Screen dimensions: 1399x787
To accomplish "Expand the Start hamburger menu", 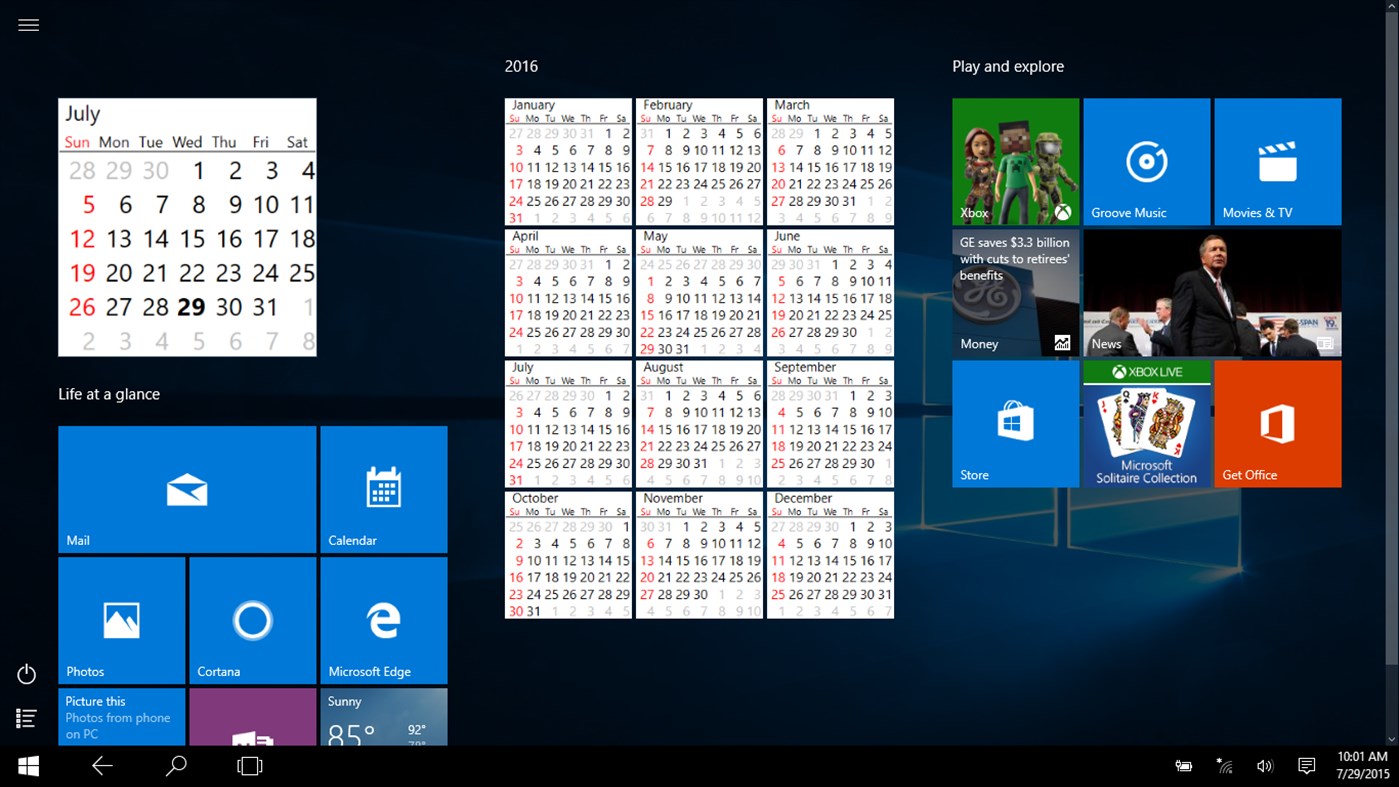I will (x=28, y=24).
